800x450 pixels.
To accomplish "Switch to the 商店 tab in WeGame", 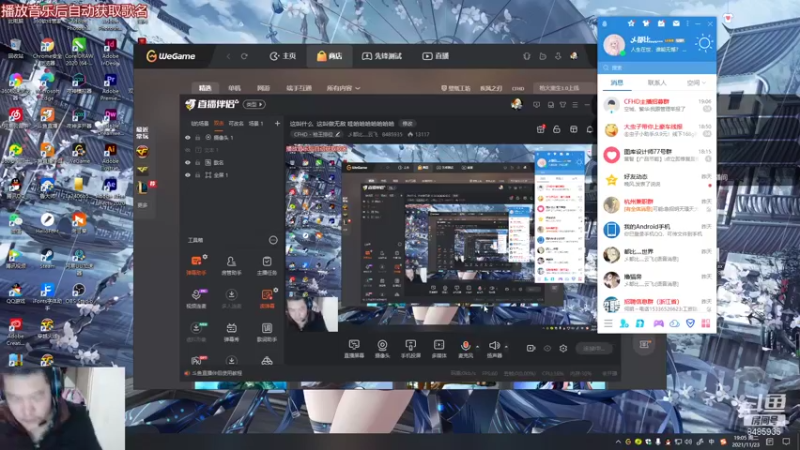I will 330,56.
